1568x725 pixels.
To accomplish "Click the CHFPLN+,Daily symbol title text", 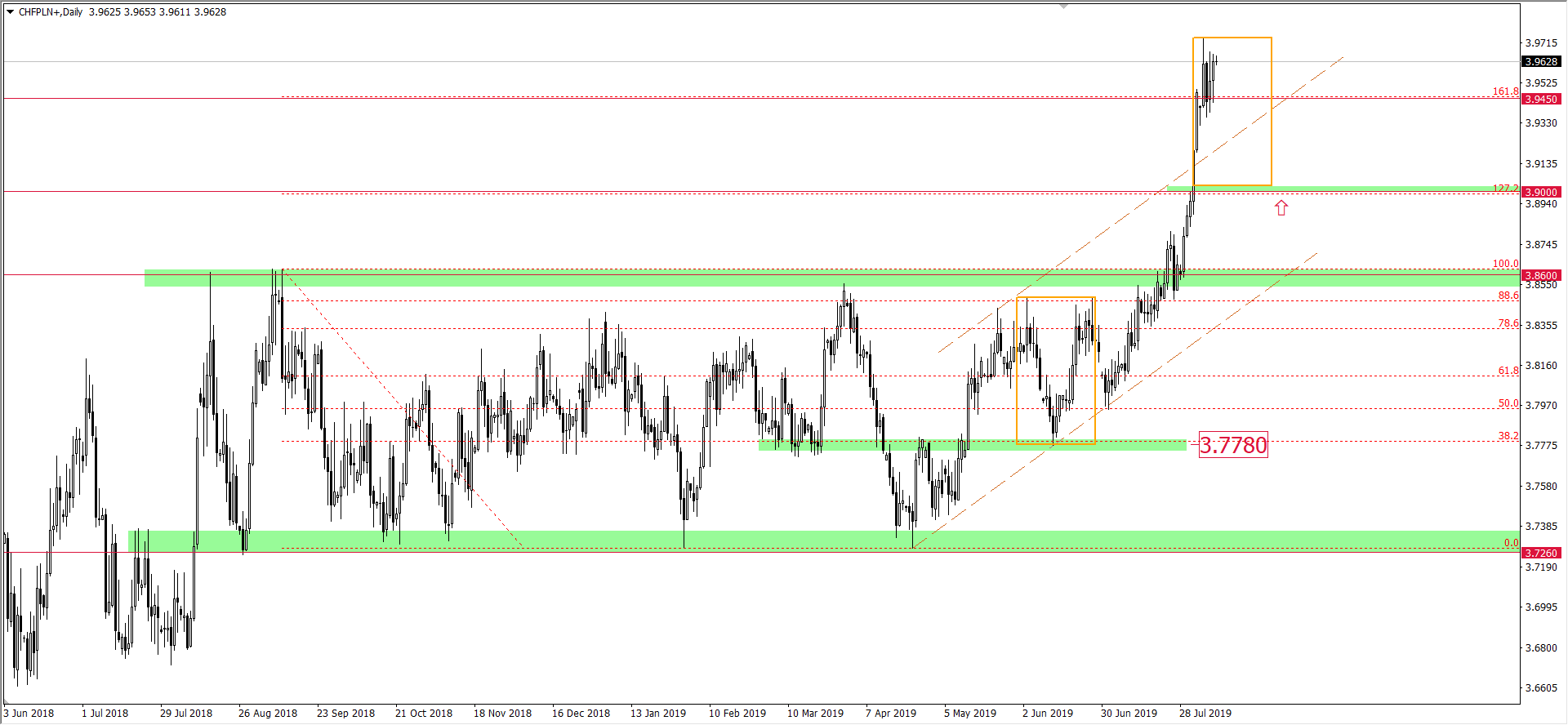I will 51,12.
